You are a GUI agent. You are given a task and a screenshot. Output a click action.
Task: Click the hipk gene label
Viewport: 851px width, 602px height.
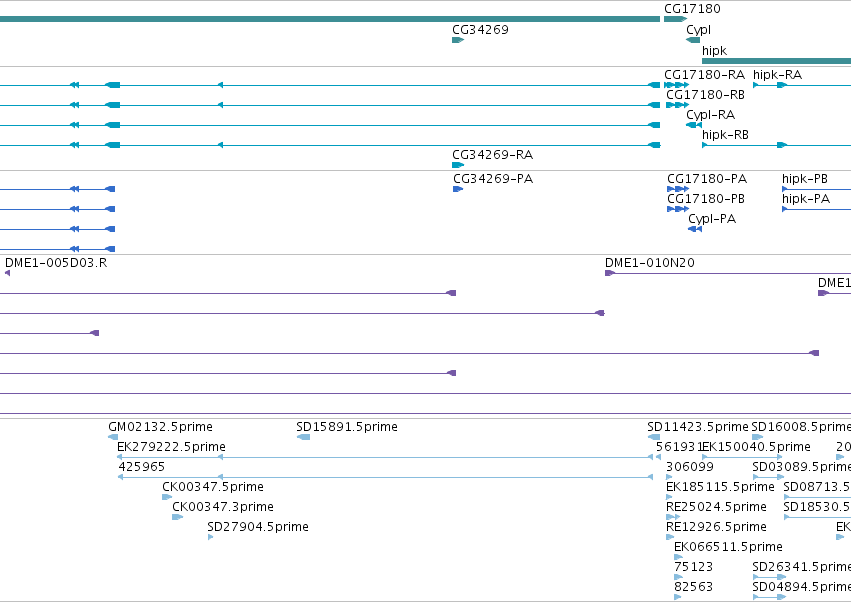point(714,51)
